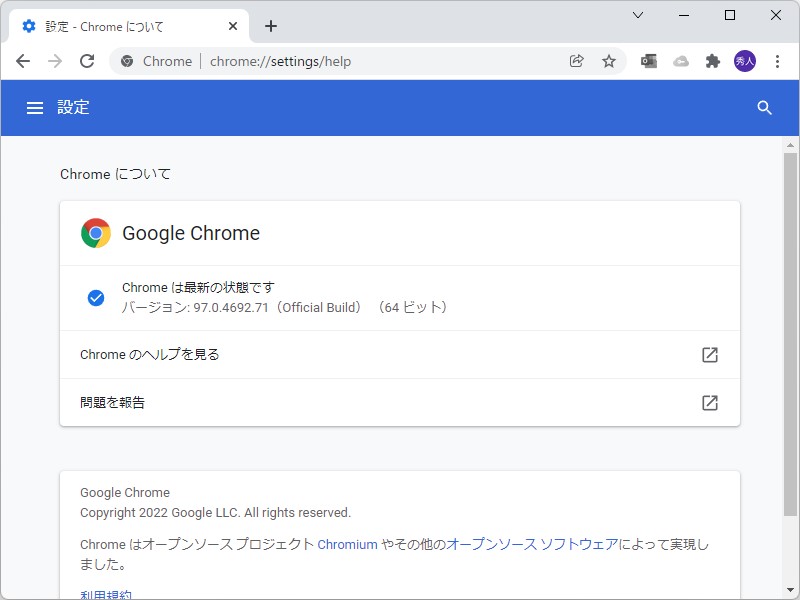The height and width of the screenshot is (600, 800).
Task: Click the external link icon beside 問題を報告
Action: (710, 403)
